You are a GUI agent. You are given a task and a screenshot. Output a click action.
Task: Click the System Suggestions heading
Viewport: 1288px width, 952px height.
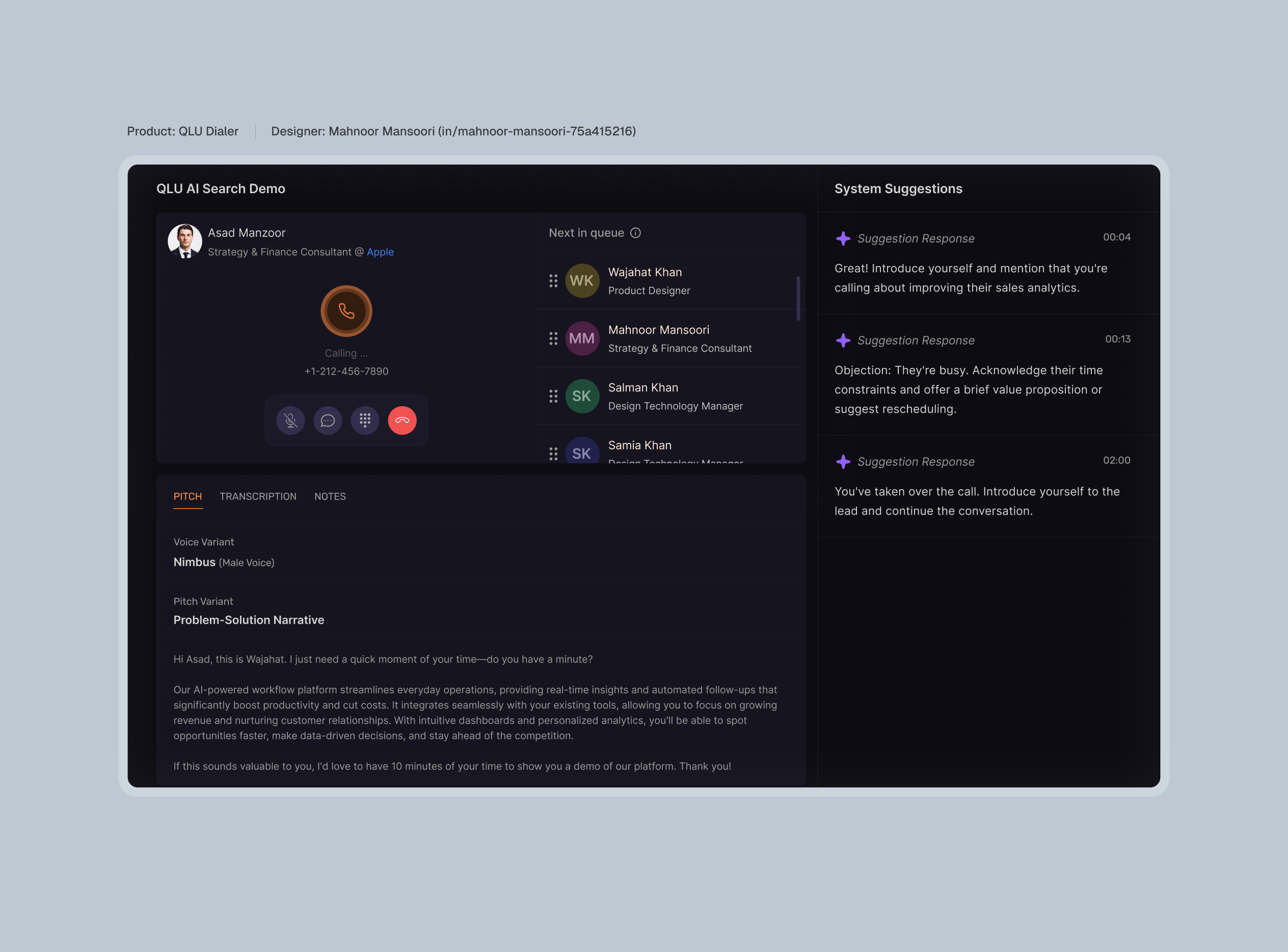point(899,189)
